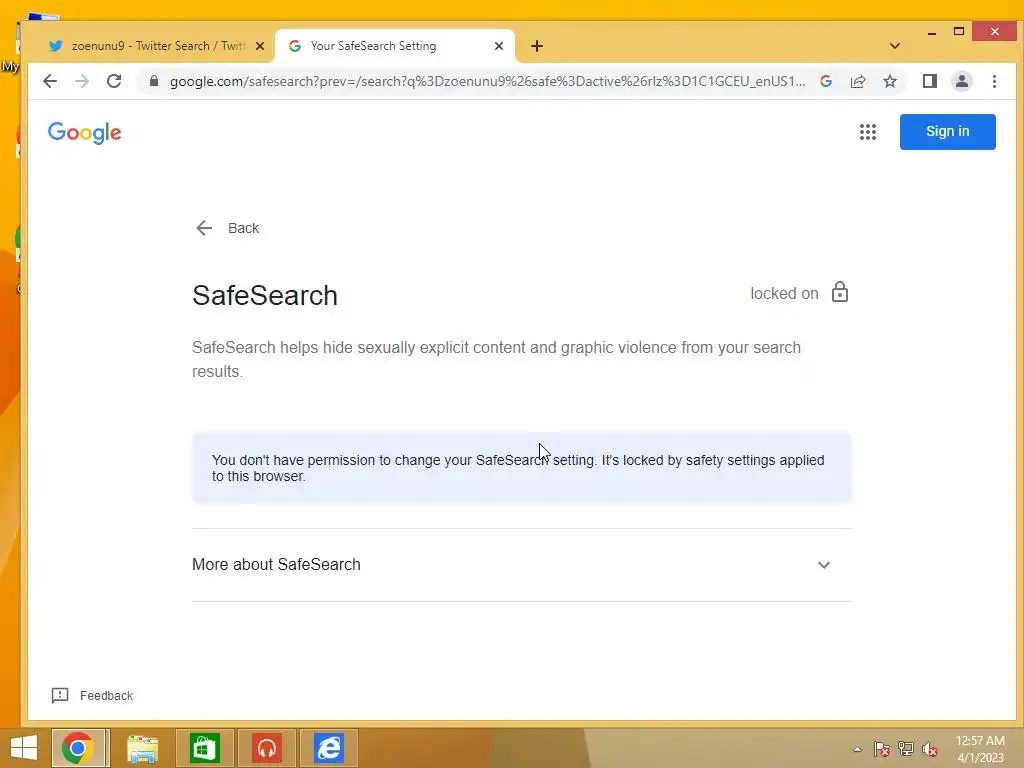Launch Internet Explorer from the taskbar
1024x768 pixels.
(328, 748)
